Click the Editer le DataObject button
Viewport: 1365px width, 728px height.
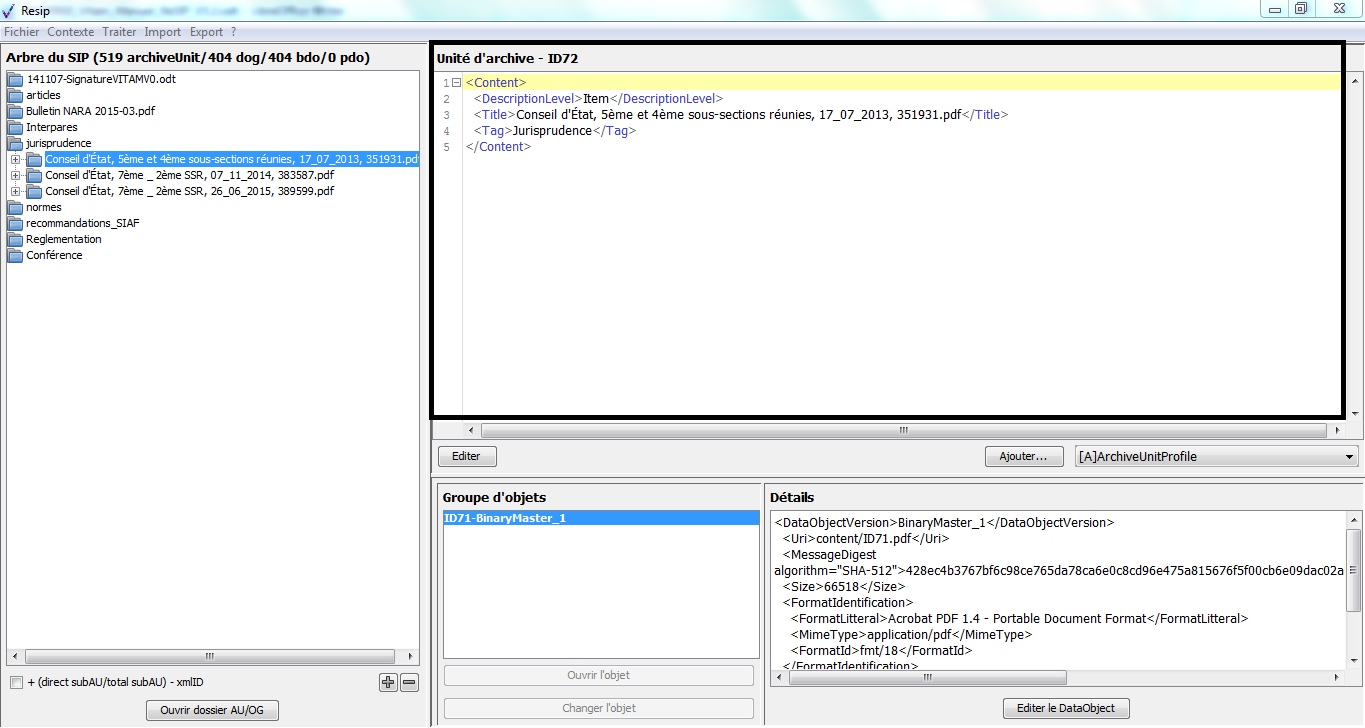point(1065,709)
